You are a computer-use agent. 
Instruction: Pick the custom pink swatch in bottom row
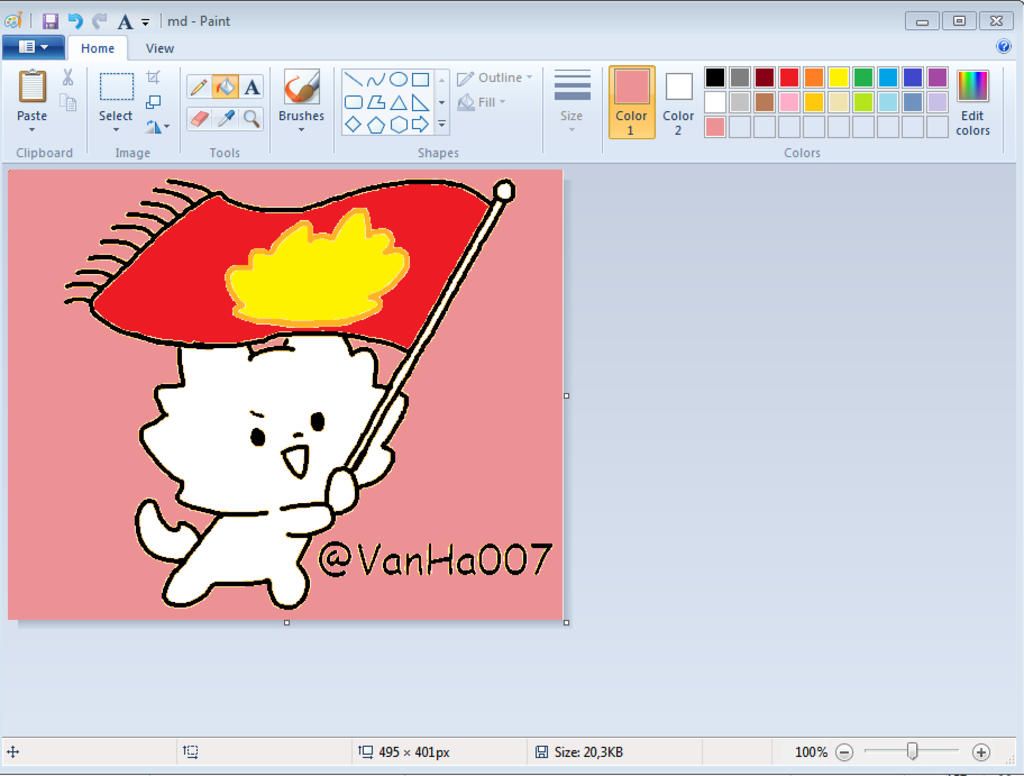tap(715, 127)
